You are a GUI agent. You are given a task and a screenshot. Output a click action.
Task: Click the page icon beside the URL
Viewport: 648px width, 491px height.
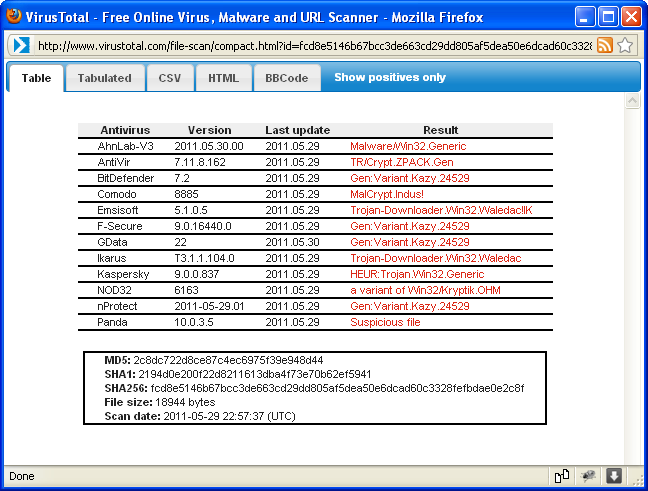coord(21,45)
